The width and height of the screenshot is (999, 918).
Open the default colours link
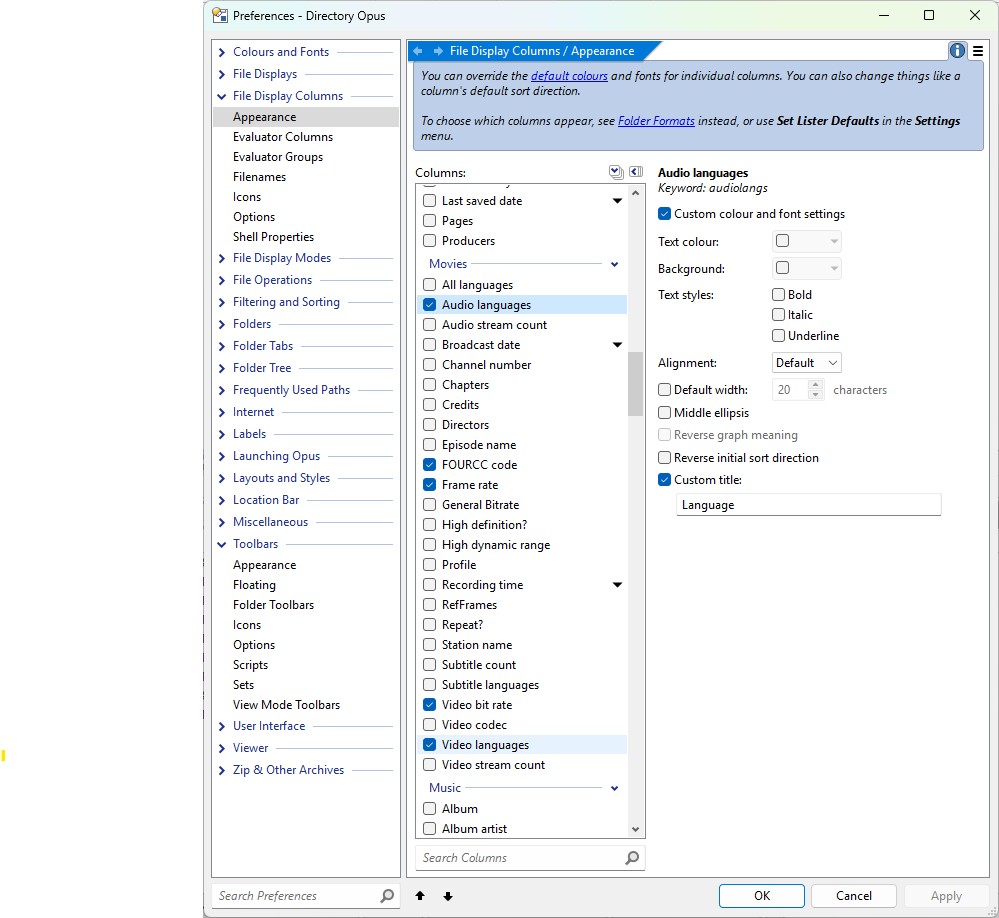click(569, 76)
